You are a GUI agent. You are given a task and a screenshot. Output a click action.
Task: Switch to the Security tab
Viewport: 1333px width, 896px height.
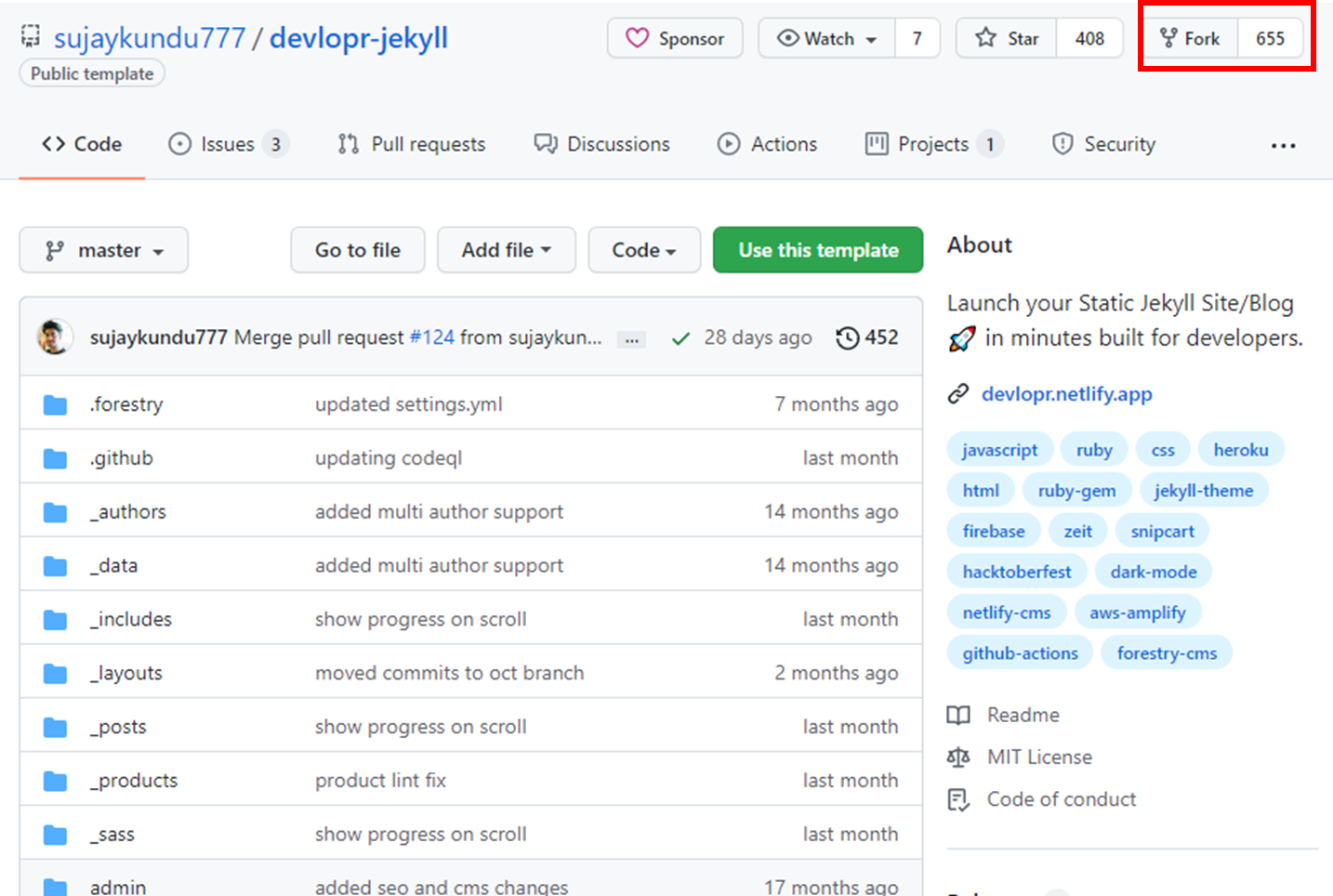[x=1103, y=144]
